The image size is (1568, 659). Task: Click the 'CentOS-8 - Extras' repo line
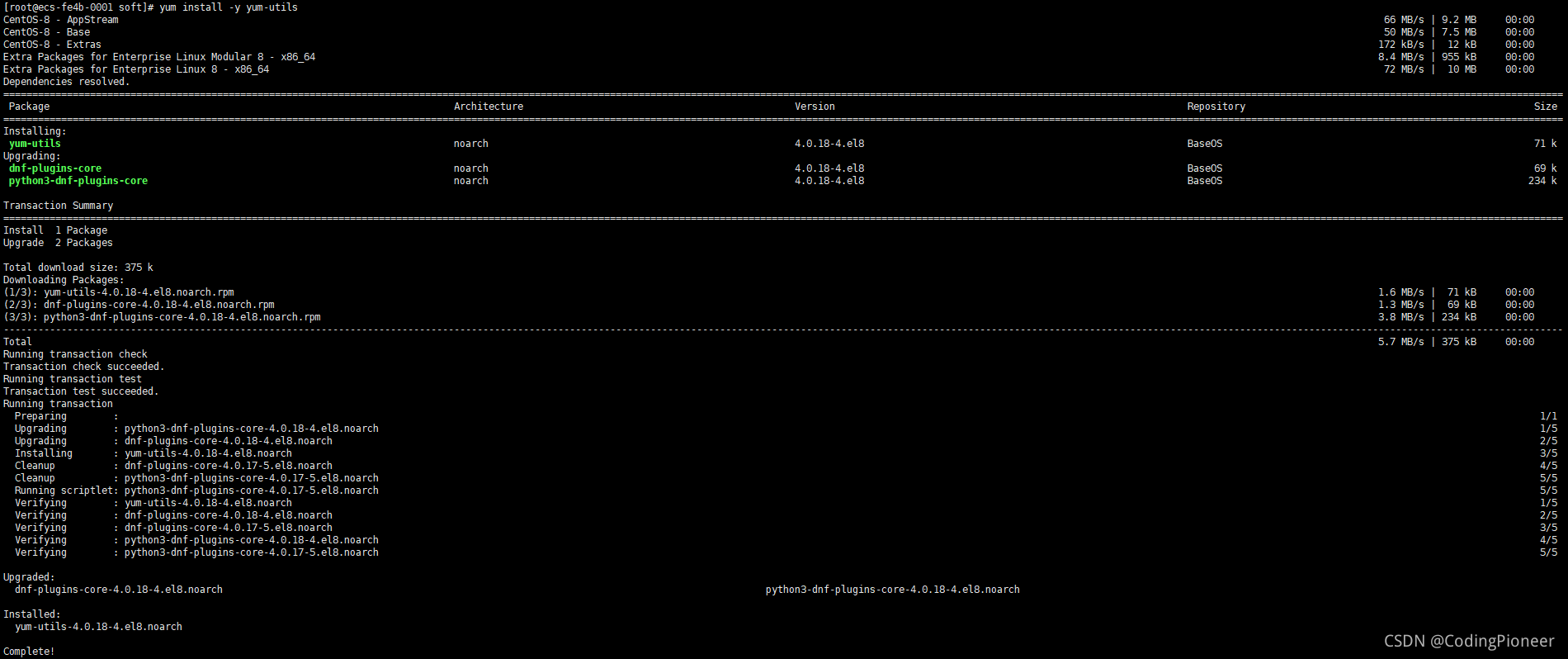point(53,45)
